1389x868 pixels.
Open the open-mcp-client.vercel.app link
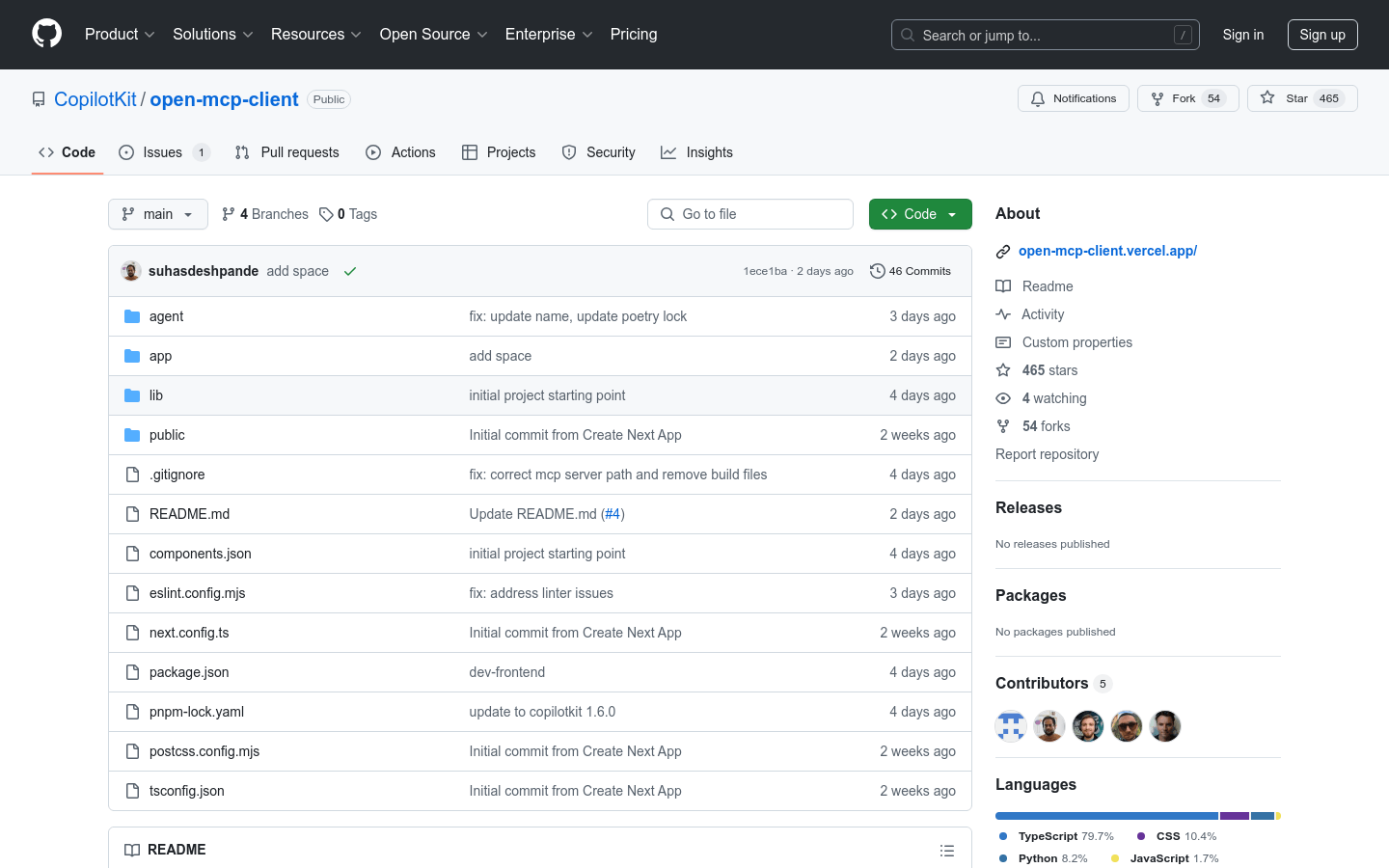[x=1107, y=251]
